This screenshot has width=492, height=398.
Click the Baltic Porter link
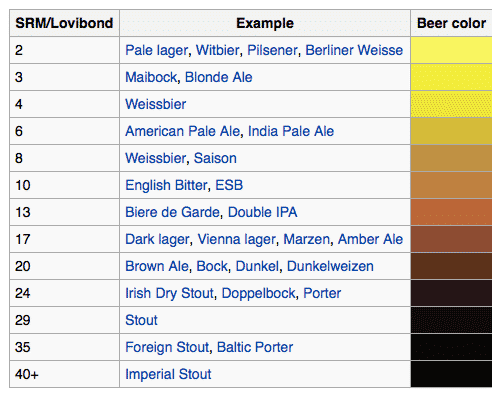(x=255, y=347)
